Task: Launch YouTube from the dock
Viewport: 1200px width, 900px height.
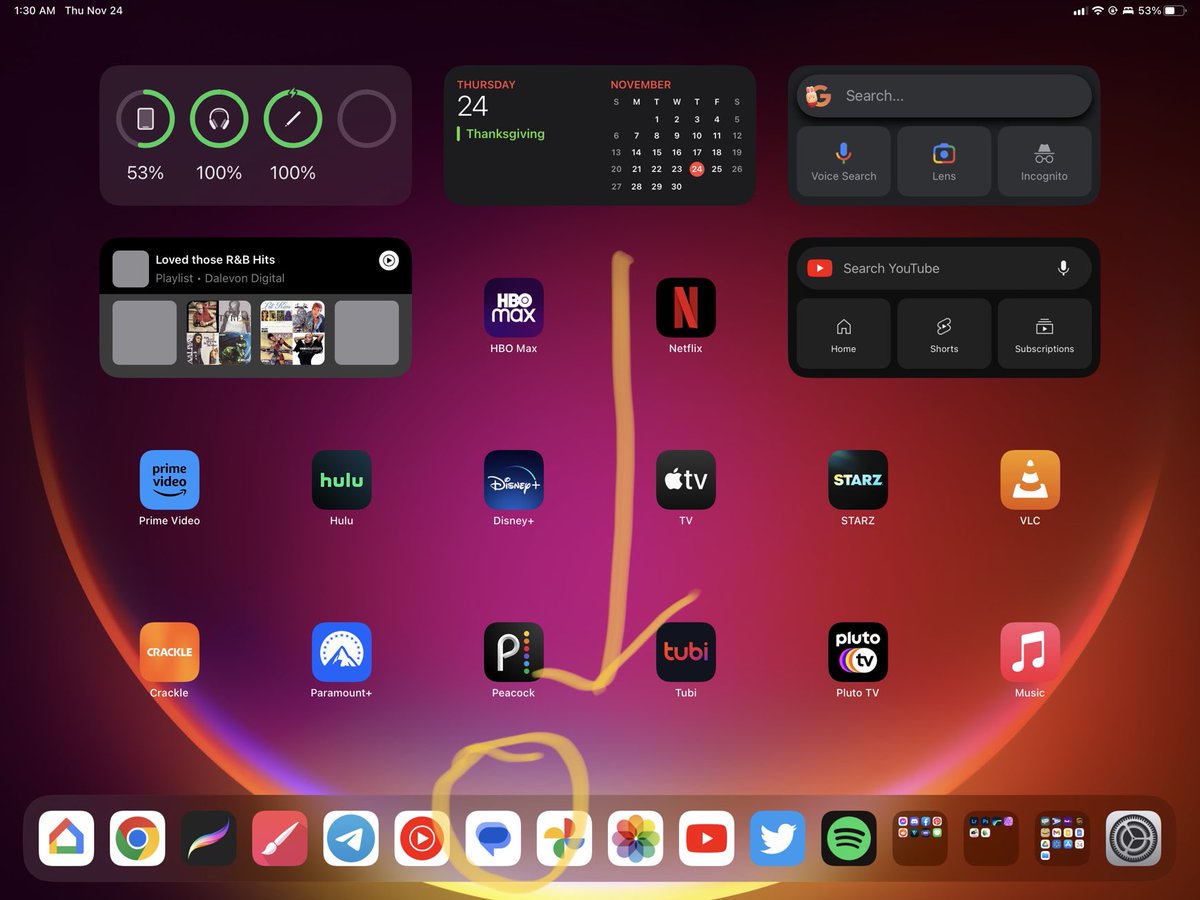Action: coord(707,838)
